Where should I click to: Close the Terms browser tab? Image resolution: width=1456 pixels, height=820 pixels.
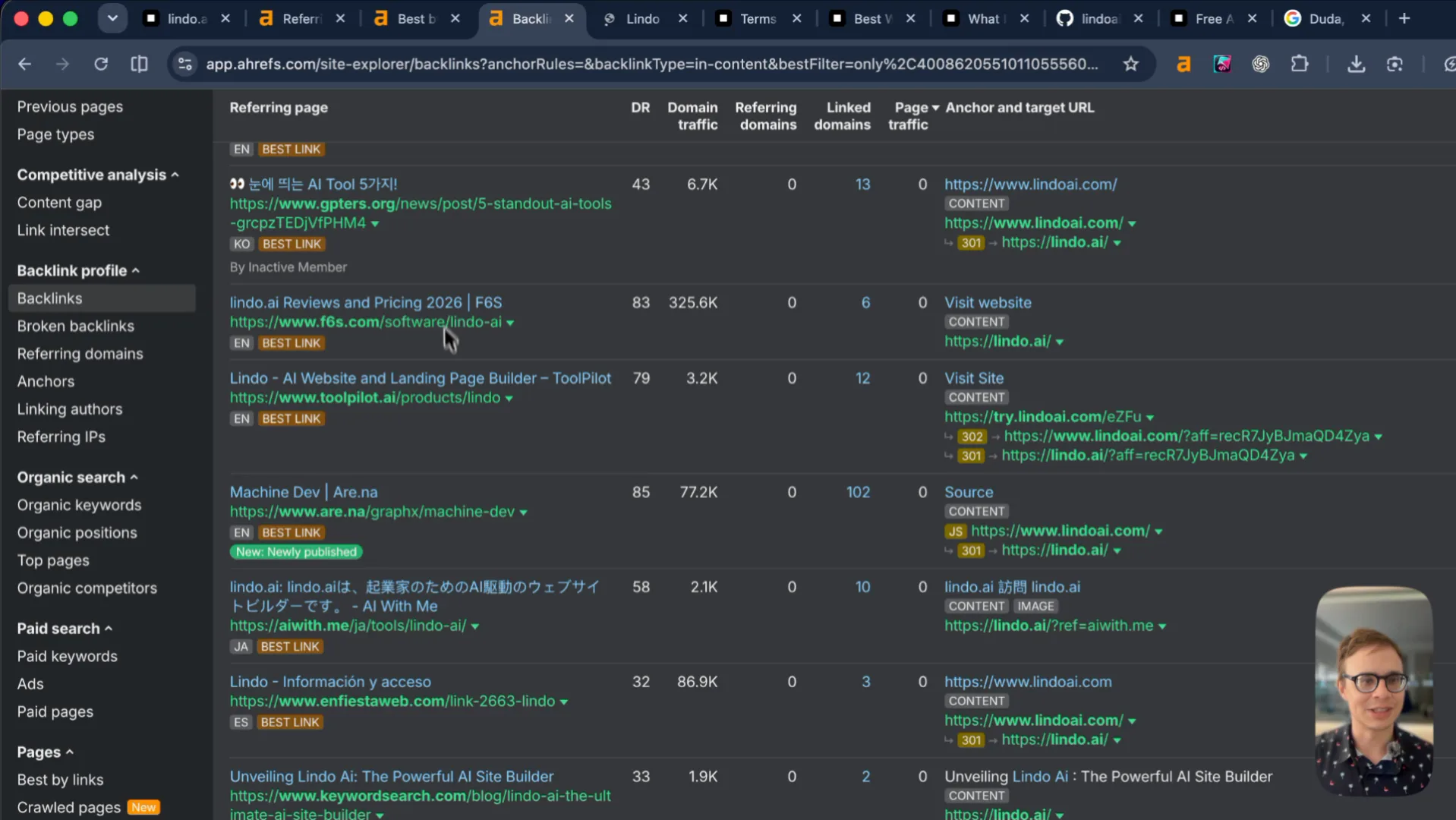796,18
